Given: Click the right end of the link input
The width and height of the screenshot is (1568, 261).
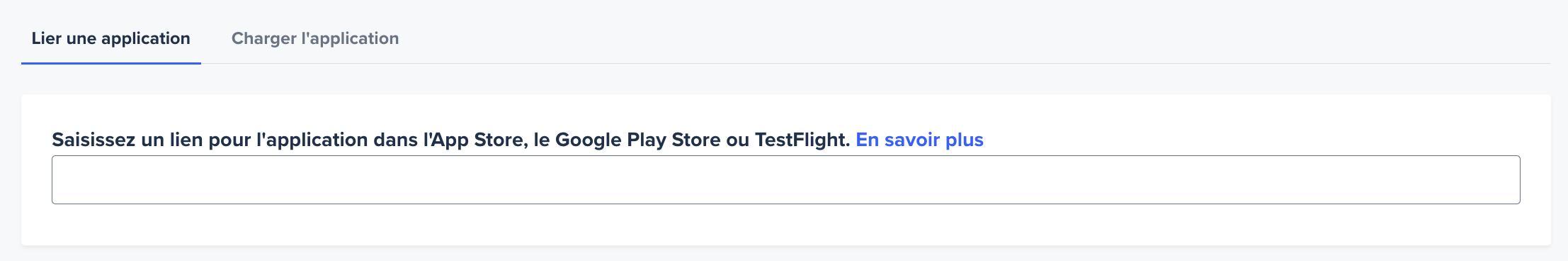Looking at the screenshot, I should [1501, 180].
